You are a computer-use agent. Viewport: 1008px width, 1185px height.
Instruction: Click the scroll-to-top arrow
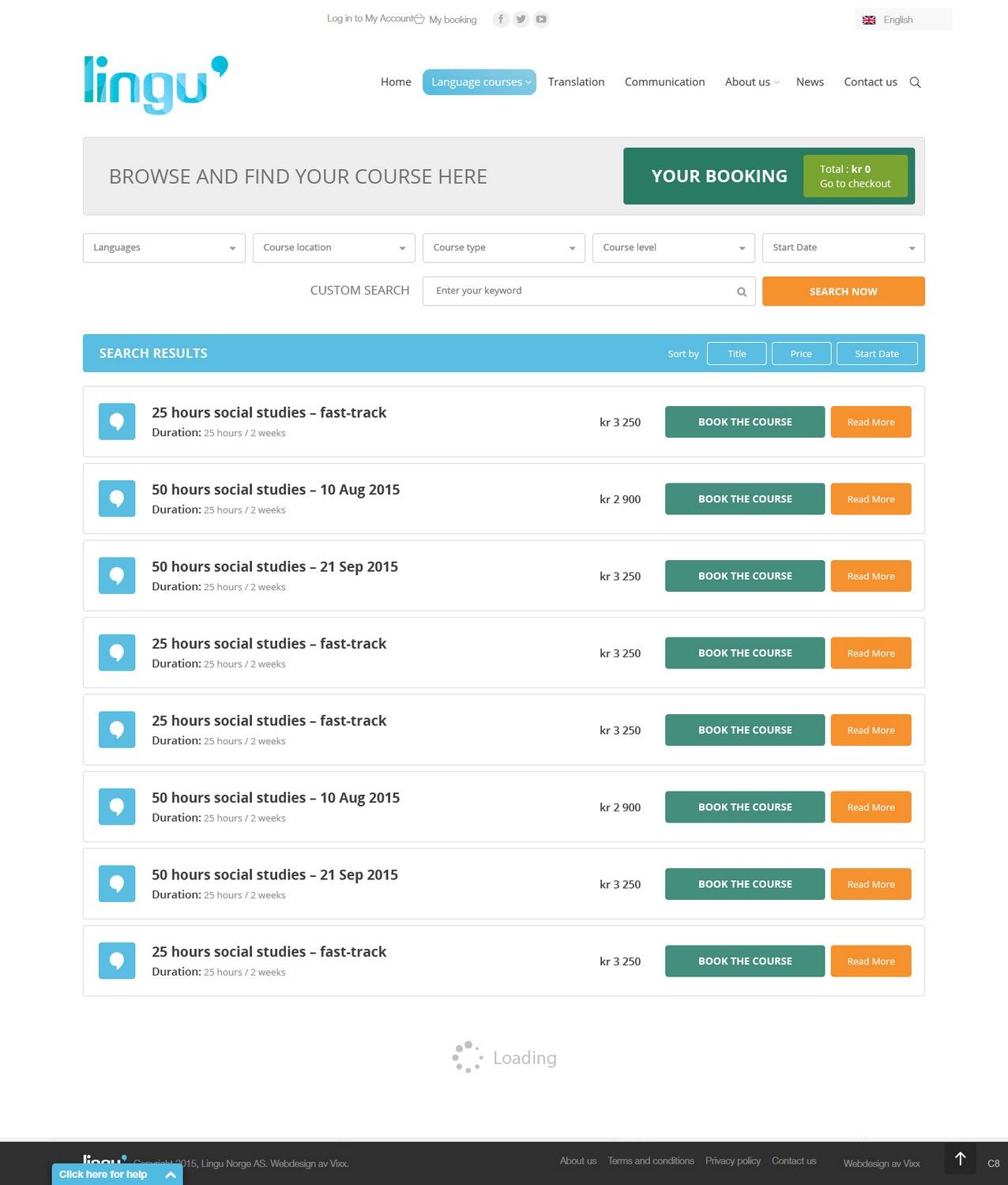click(960, 1158)
